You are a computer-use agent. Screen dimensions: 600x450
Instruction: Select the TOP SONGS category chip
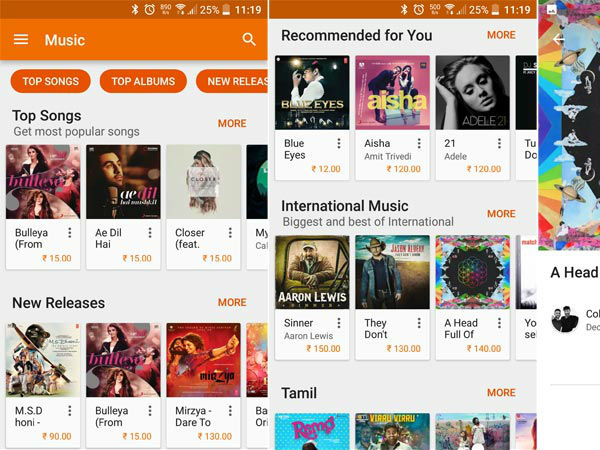tap(51, 81)
